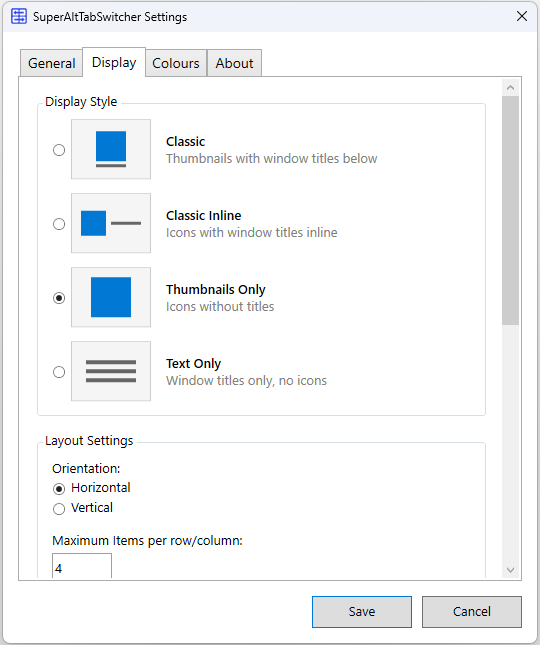Select the Classic Inline radio button
This screenshot has width=540, height=645.
tap(59, 224)
